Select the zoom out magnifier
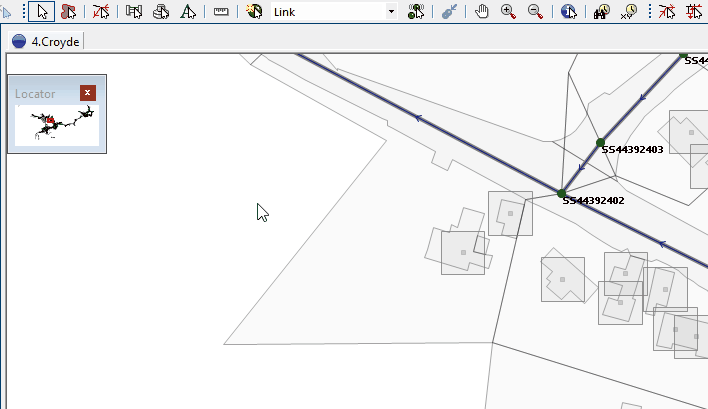Screen dimensions: 708x409 (x=536, y=12)
